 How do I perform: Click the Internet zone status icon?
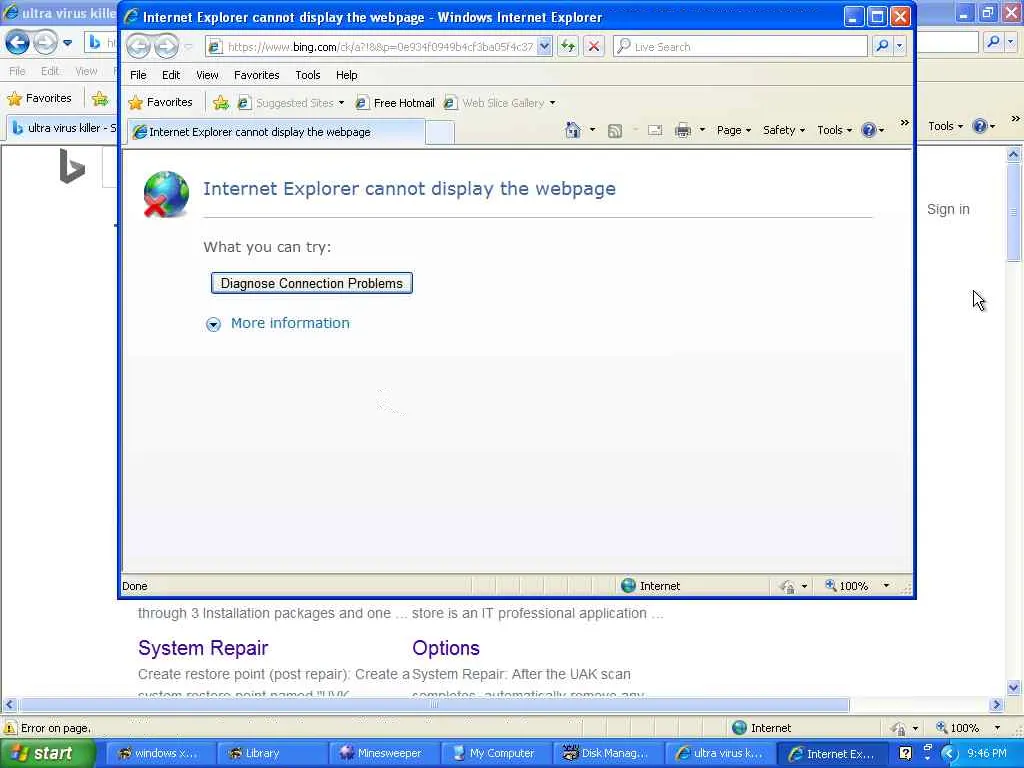point(628,586)
